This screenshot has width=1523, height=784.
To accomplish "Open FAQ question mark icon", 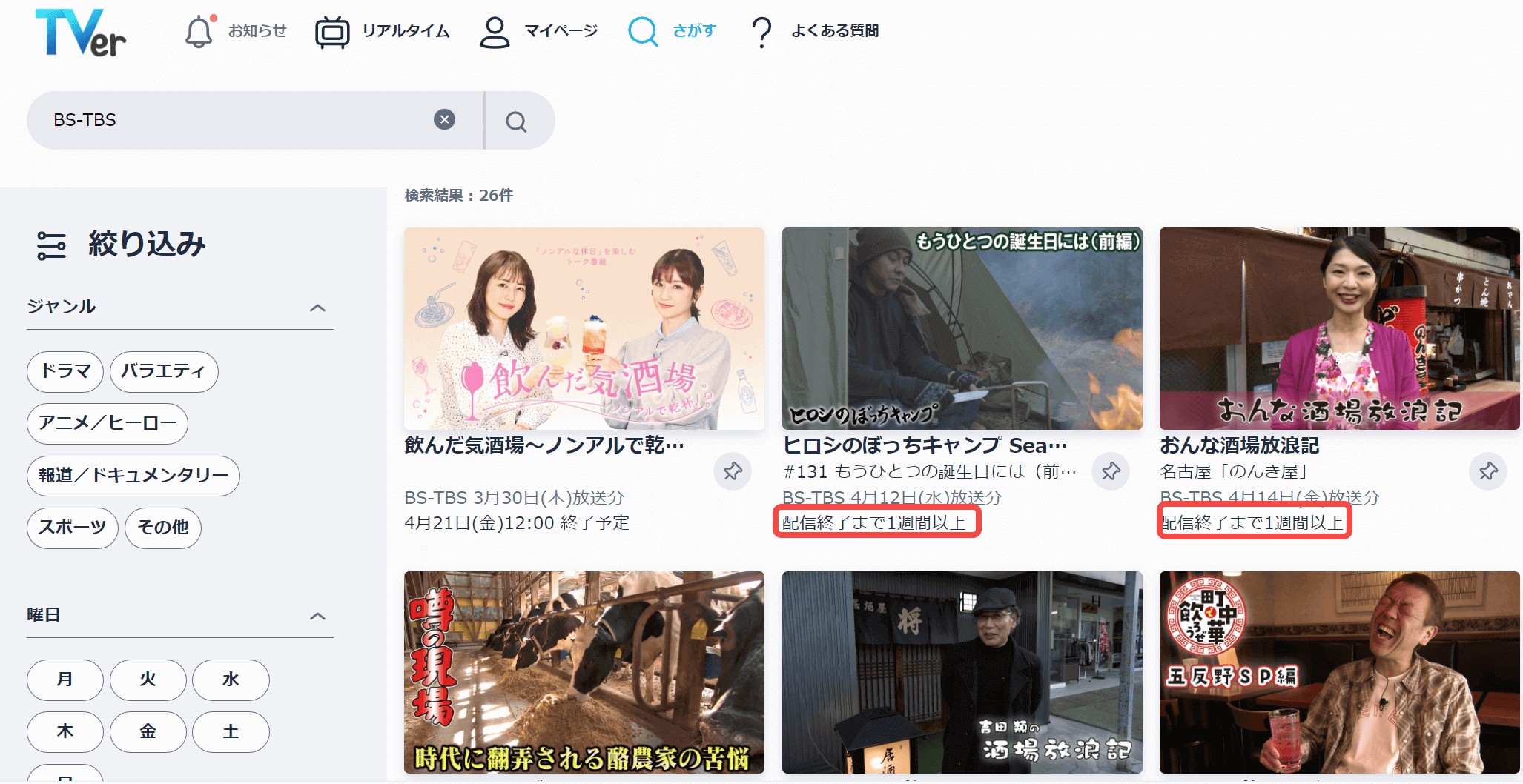I will (761, 33).
